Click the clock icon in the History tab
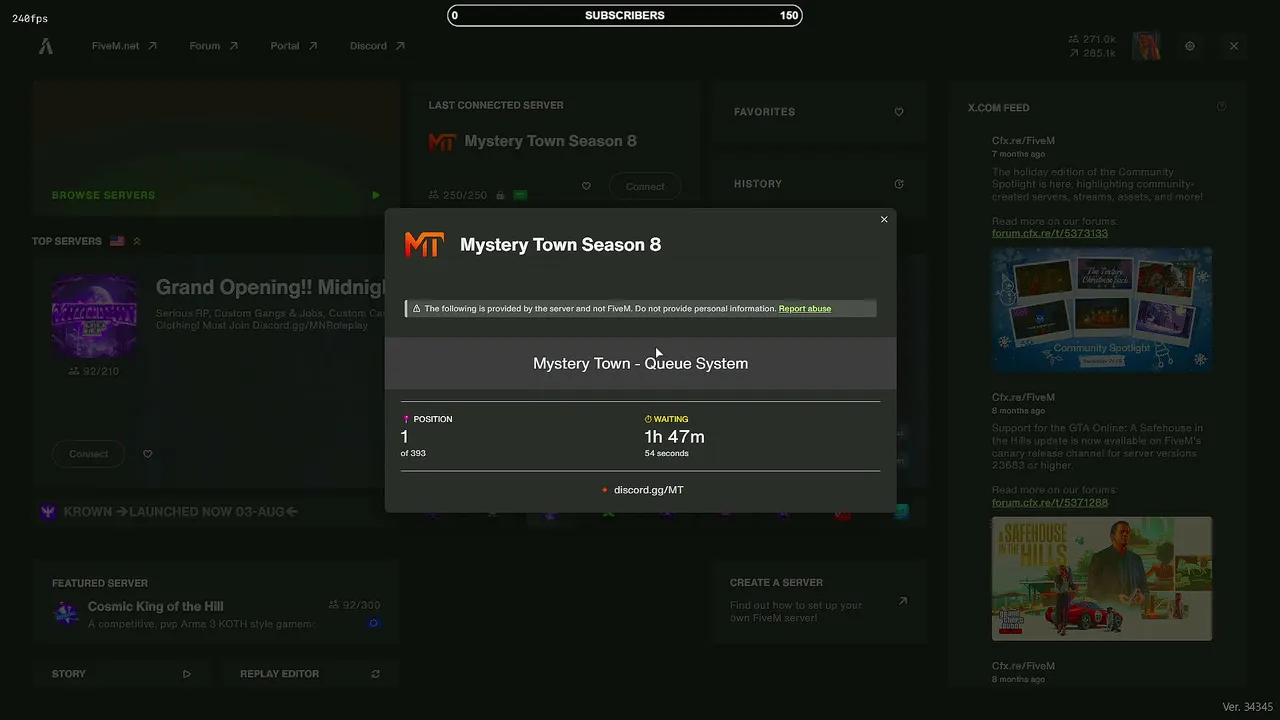This screenshot has height=720, width=1280. click(x=899, y=184)
